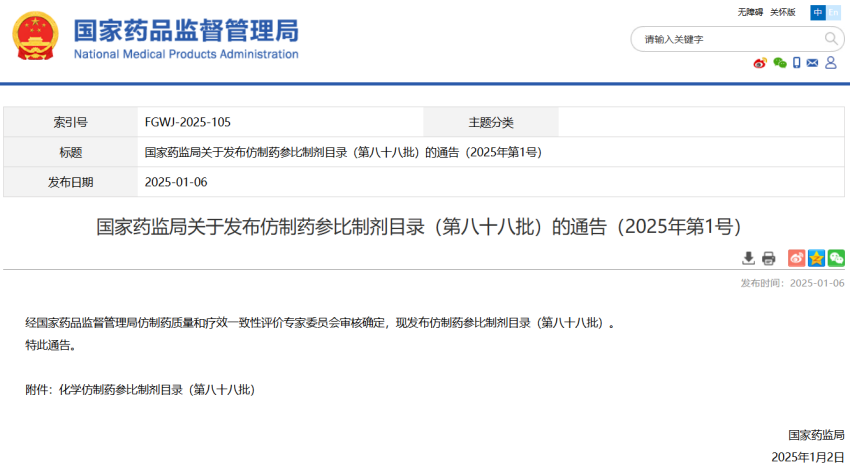Click the title text in the table row

pyautogui.click(x=343, y=152)
